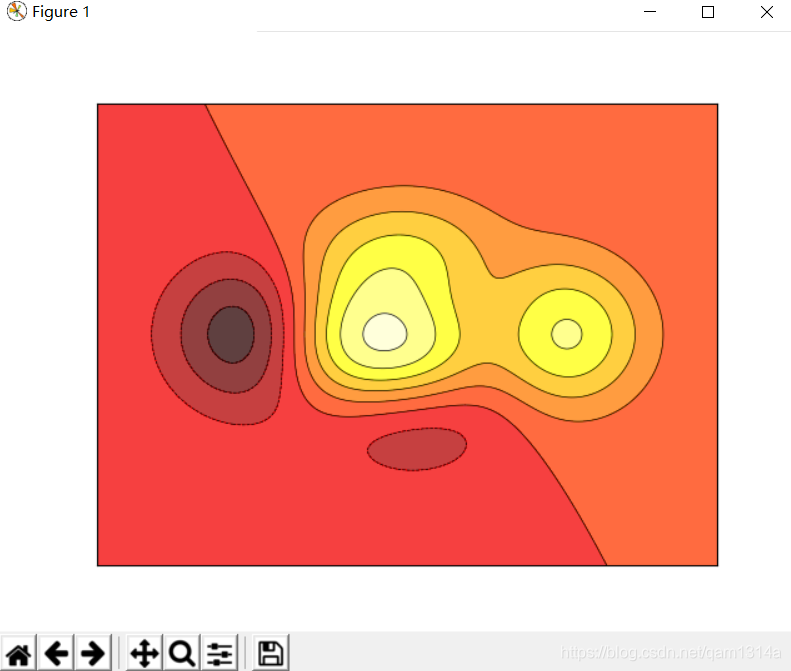The height and width of the screenshot is (671, 791).
Task: Go forward to next view arrow
Action: pyautogui.click(x=93, y=653)
